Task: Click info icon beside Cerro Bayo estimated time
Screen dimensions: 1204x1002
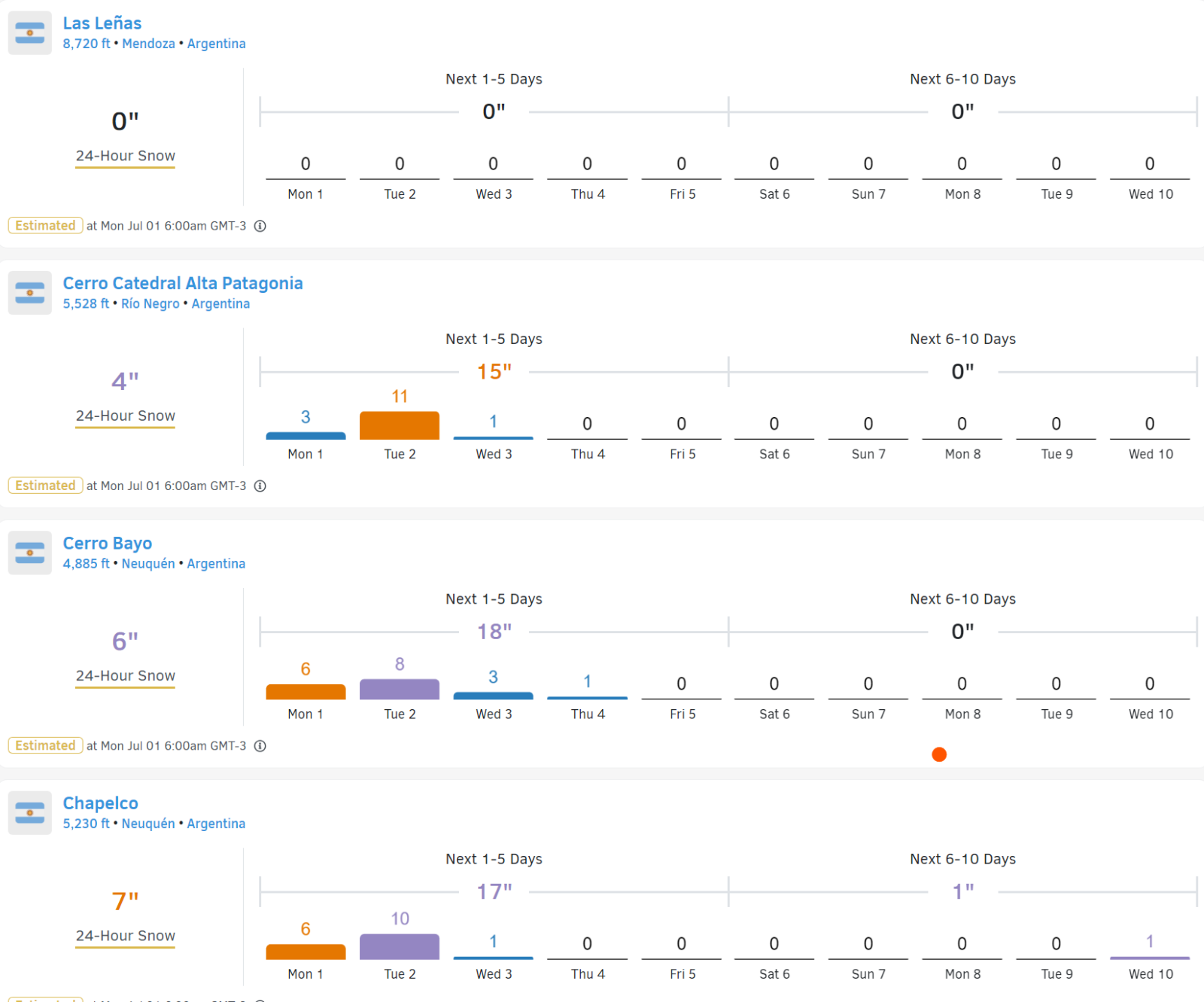Action: [x=260, y=746]
